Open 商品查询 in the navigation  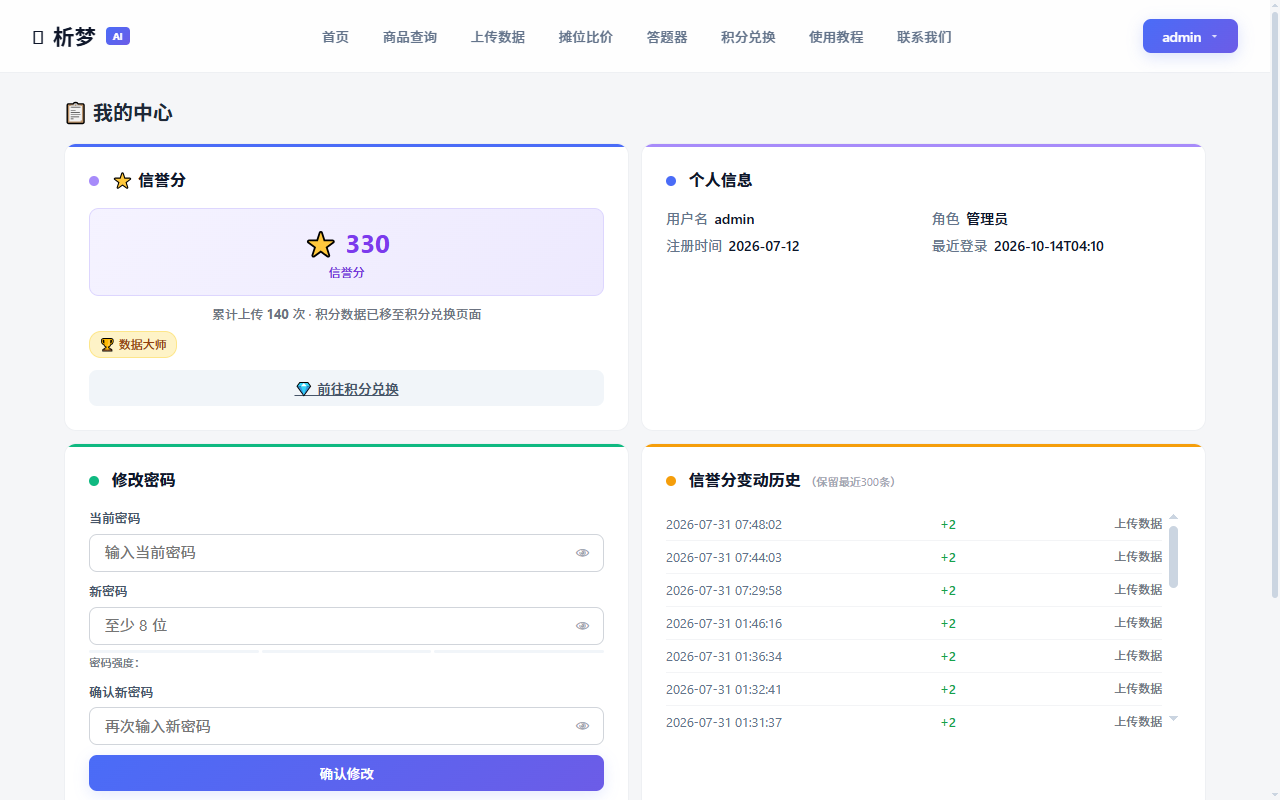coord(410,37)
